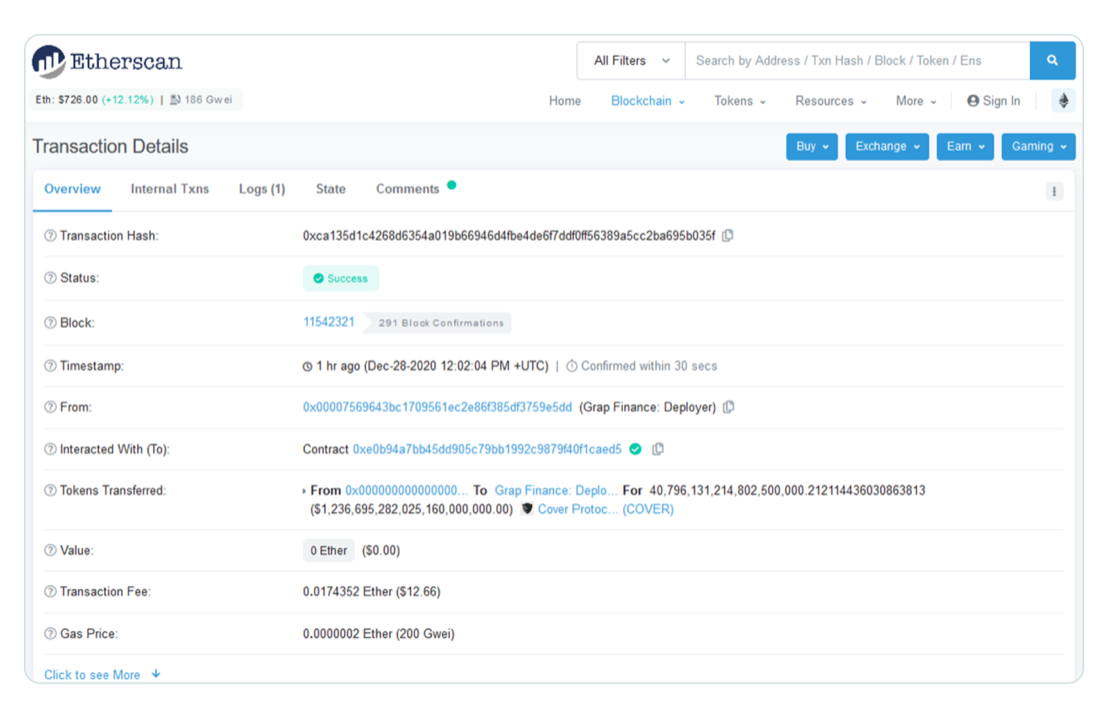Click help icon beside Tokens Transferred
Screen dimensions: 1098x708
pos(50,490)
